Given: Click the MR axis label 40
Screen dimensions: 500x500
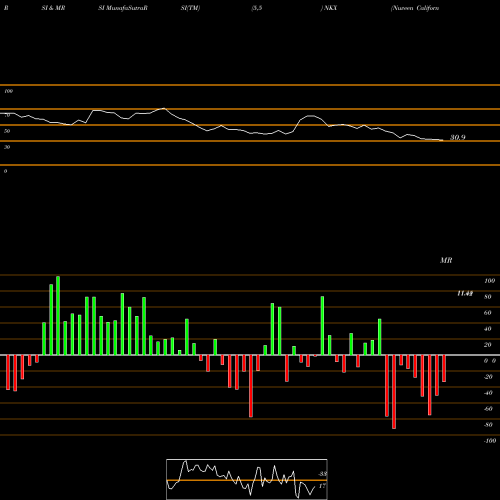Looking at the screenshot, I should click(488, 329).
